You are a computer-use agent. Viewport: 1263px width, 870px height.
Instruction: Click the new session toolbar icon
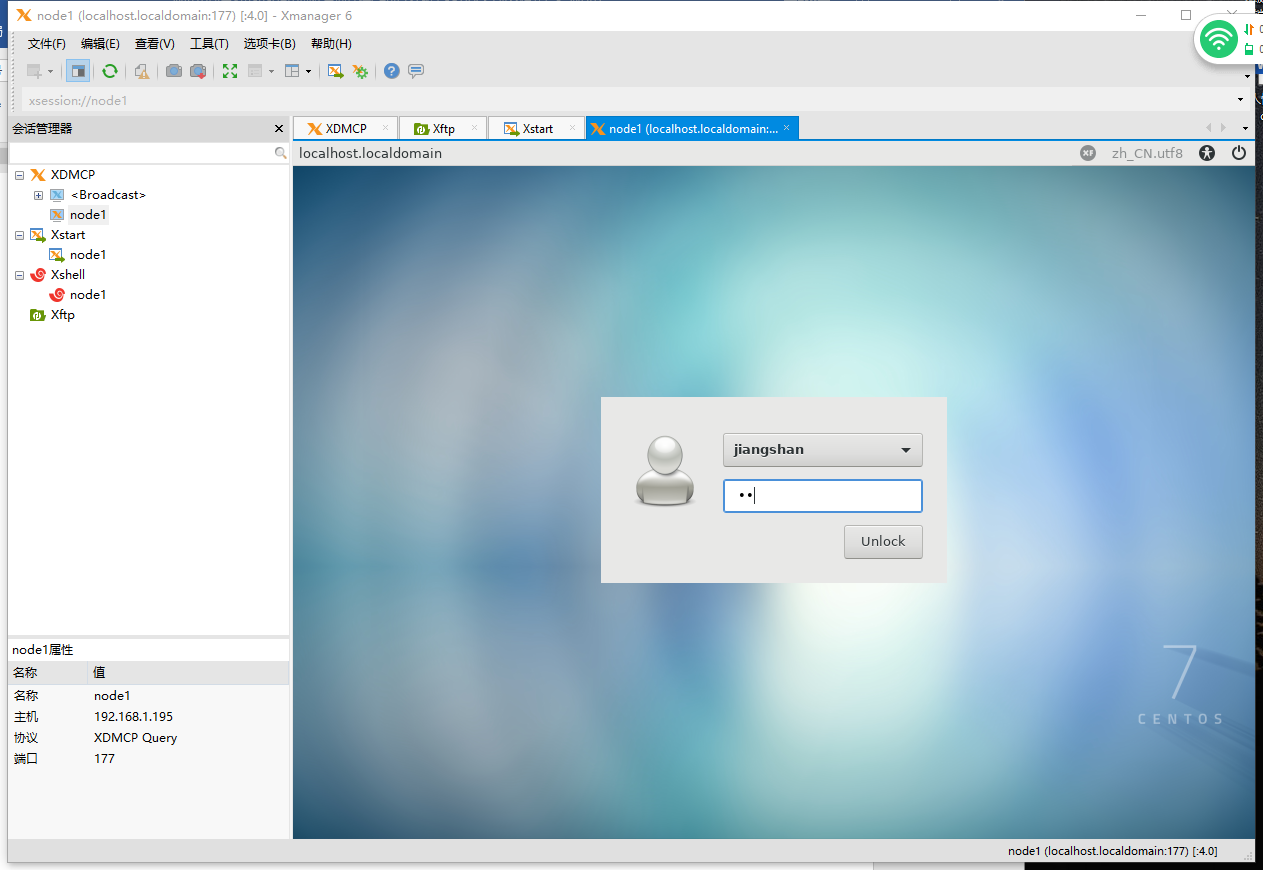coord(34,71)
